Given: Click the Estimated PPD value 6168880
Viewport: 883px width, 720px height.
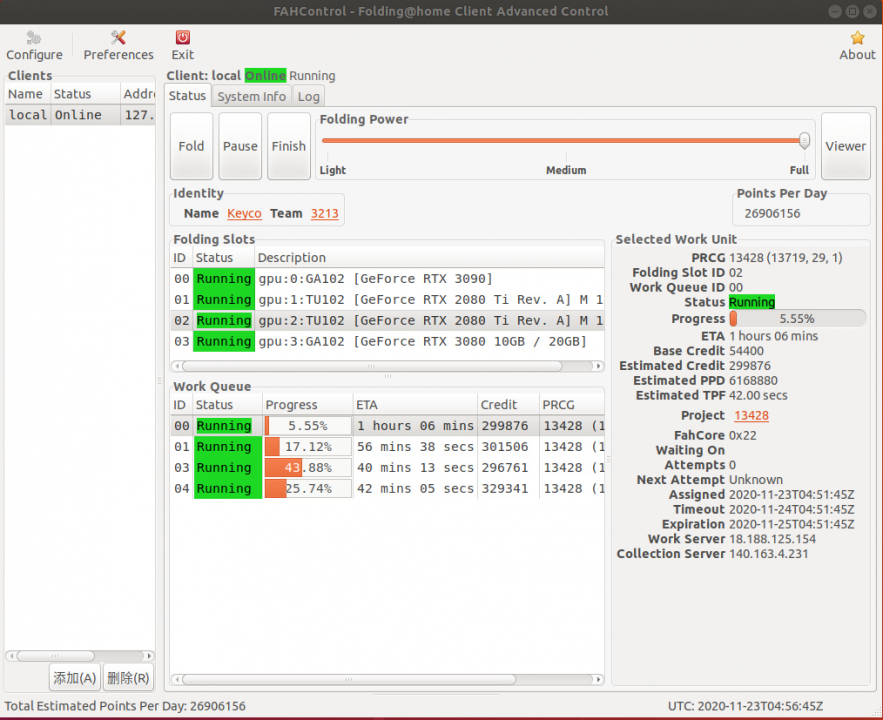Looking at the screenshot, I should click(x=753, y=381).
